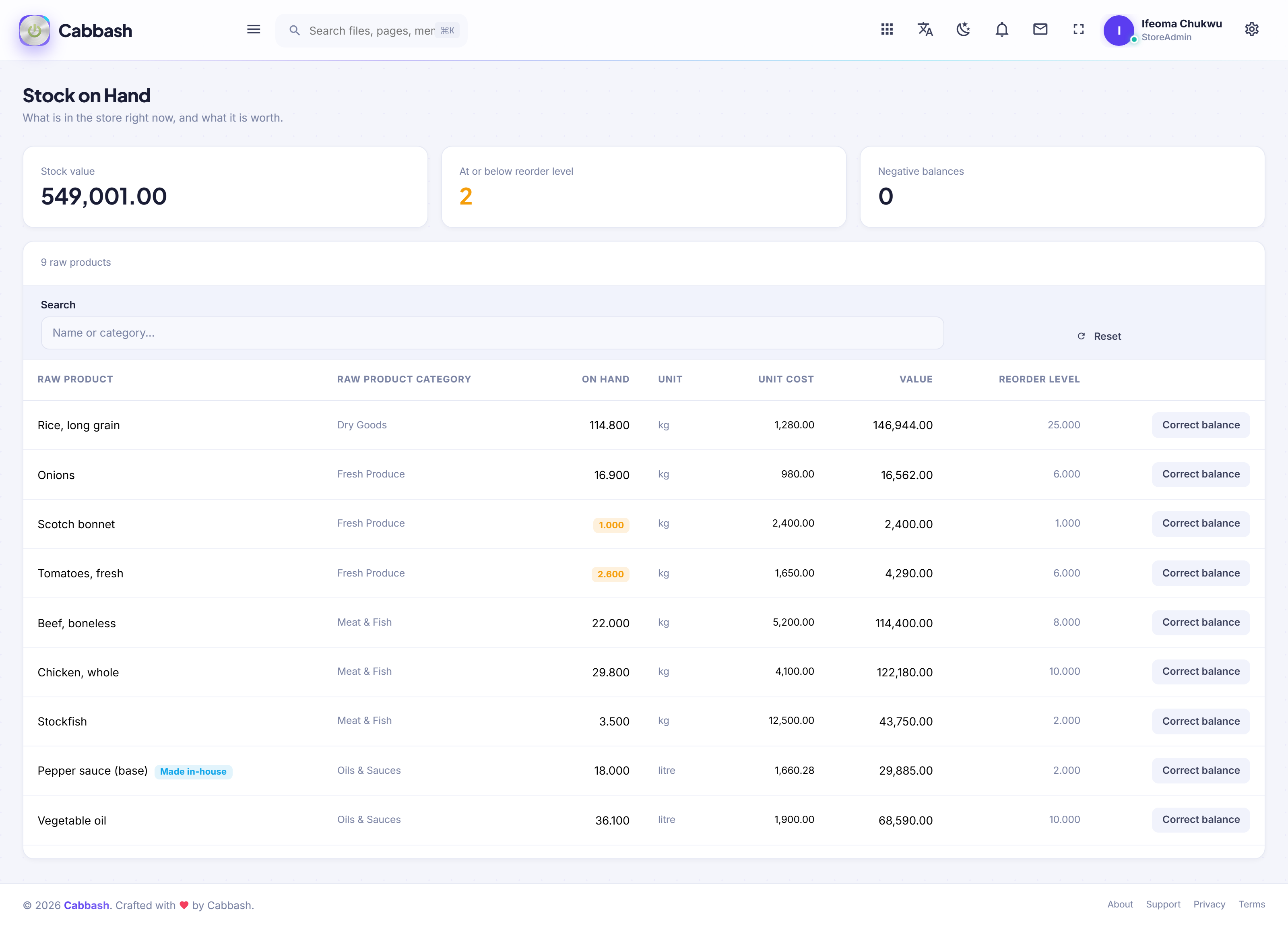Screen dimensions: 1288x926
Task: Reset the search filter
Action: tap(1099, 336)
